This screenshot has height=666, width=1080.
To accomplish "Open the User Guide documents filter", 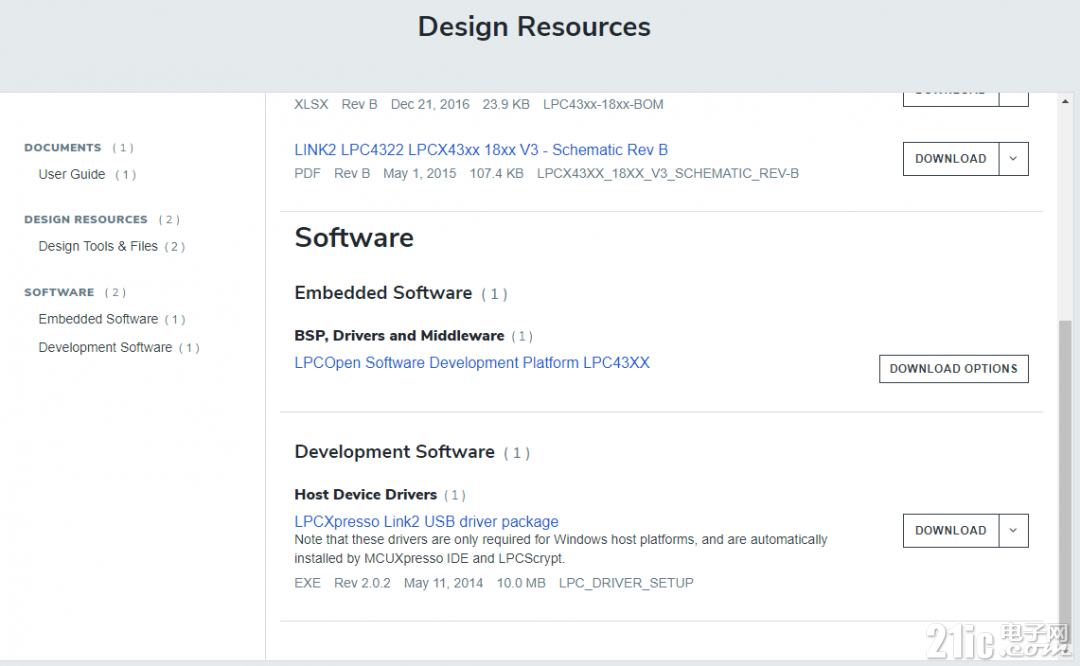I will point(72,174).
